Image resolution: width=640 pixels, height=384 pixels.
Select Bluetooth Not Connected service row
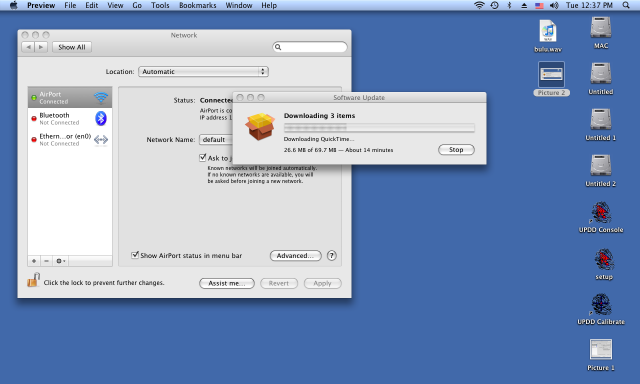70,118
